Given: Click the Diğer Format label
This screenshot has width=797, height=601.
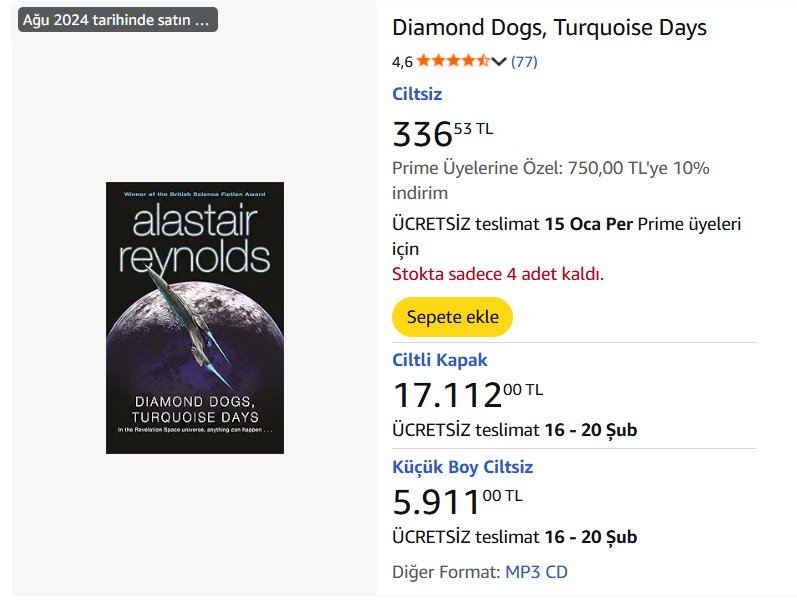Looking at the screenshot, I should [x=446, y=572].
